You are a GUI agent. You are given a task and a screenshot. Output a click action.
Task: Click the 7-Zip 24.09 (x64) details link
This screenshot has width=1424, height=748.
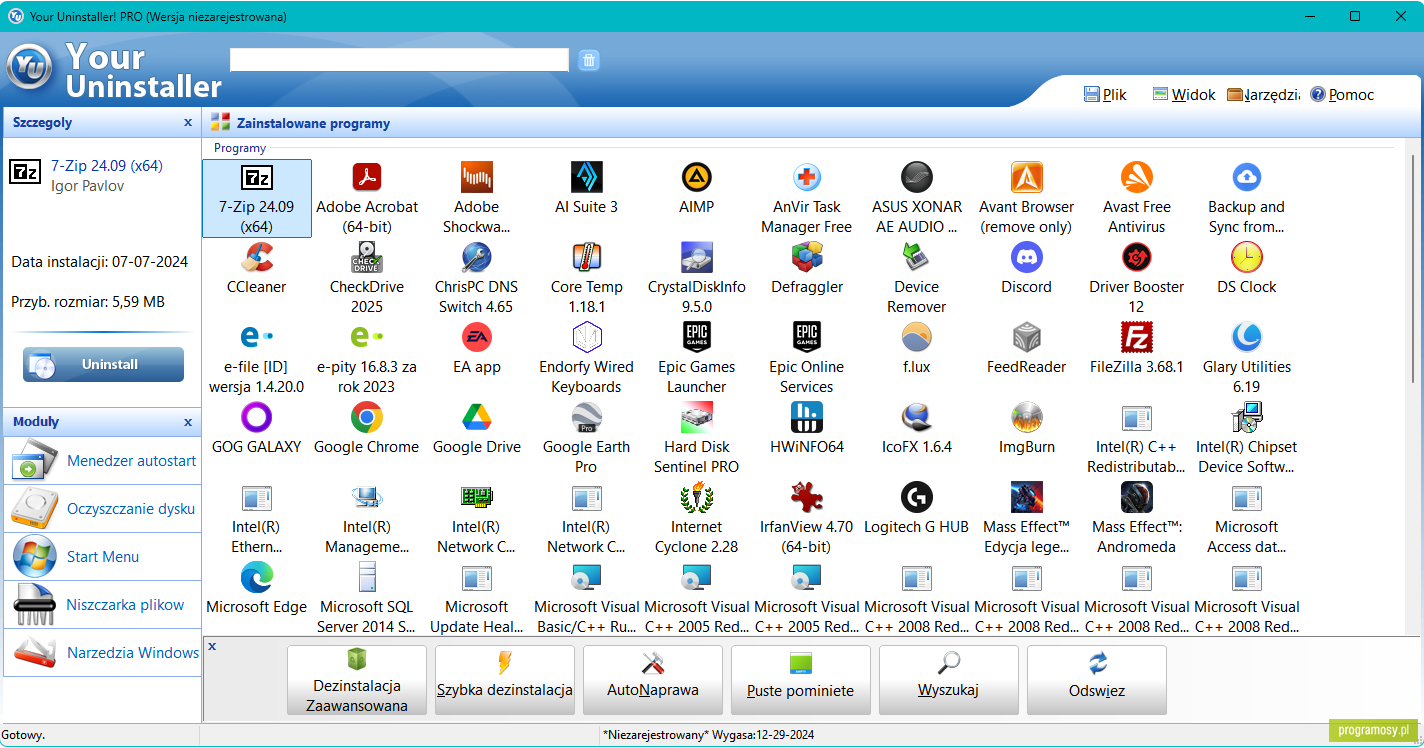tap(107, 166)
